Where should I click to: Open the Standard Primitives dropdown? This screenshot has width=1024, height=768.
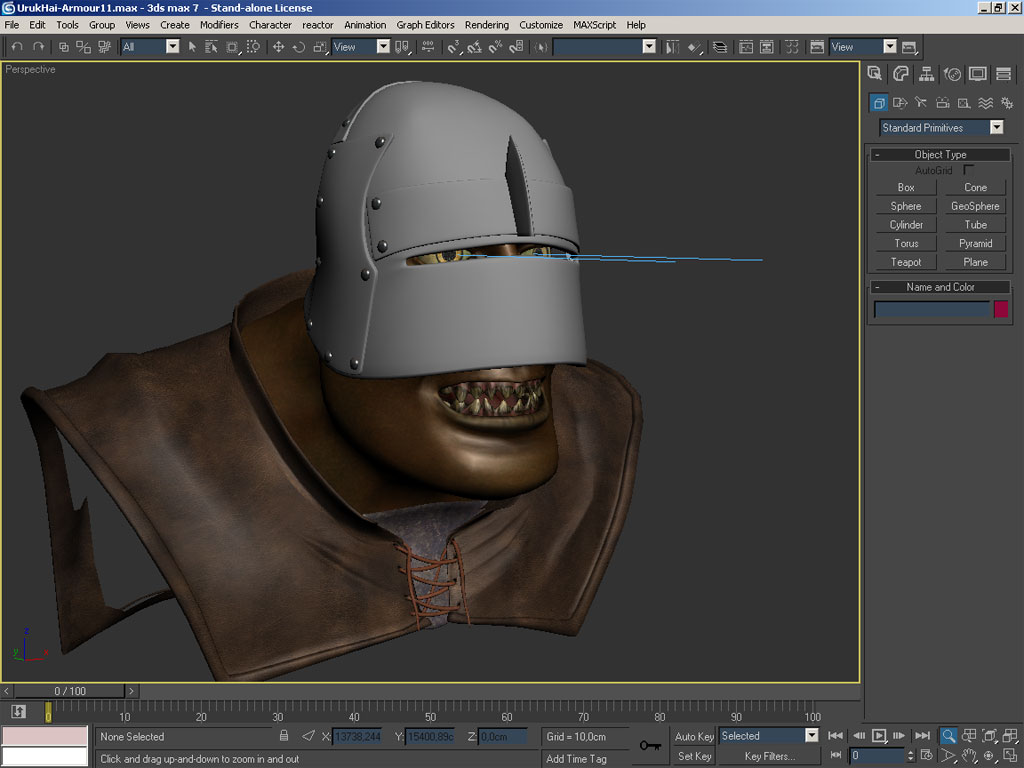[996, 128]
